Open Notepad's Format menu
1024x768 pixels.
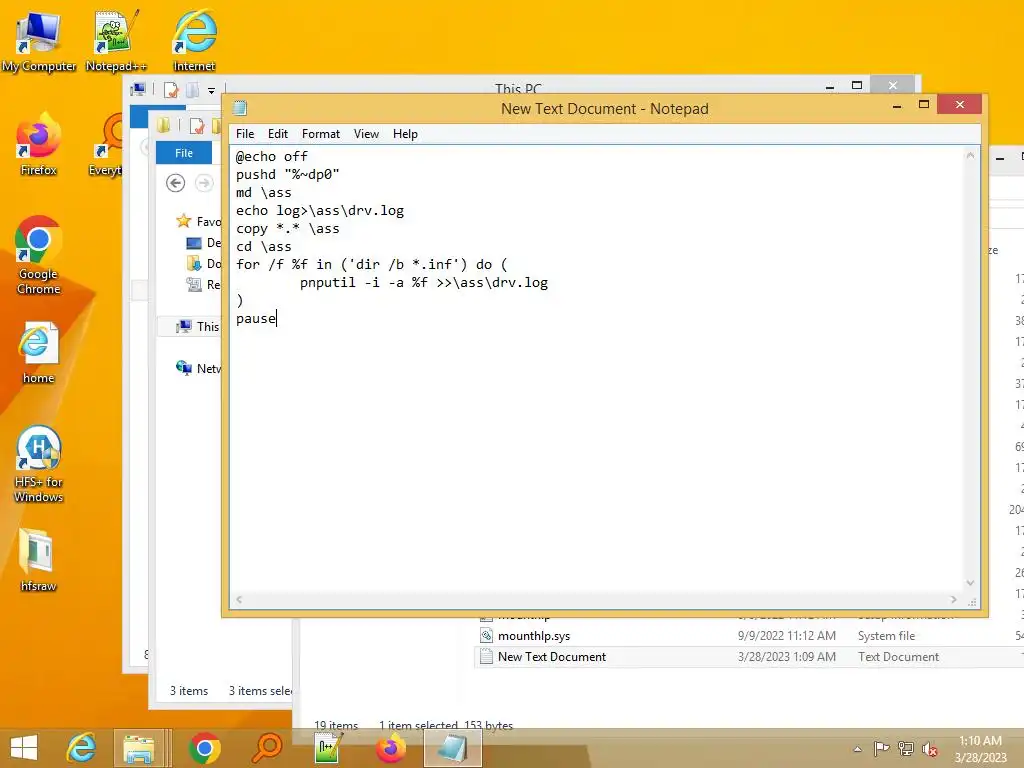pyautogui.click(x=321, y=134)
